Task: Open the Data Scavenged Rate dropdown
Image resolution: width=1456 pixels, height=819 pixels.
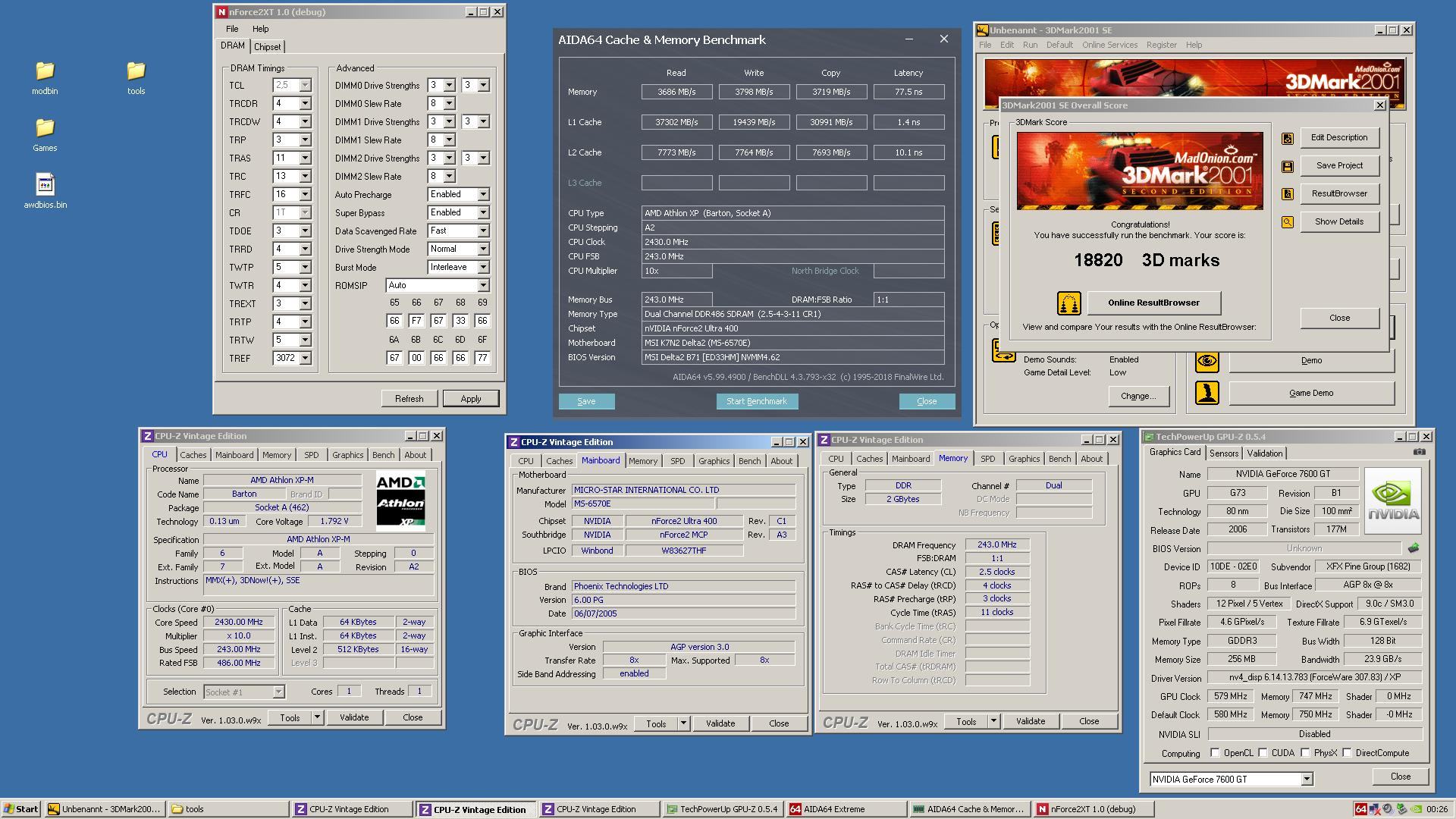Action: (x=483, y=231)
